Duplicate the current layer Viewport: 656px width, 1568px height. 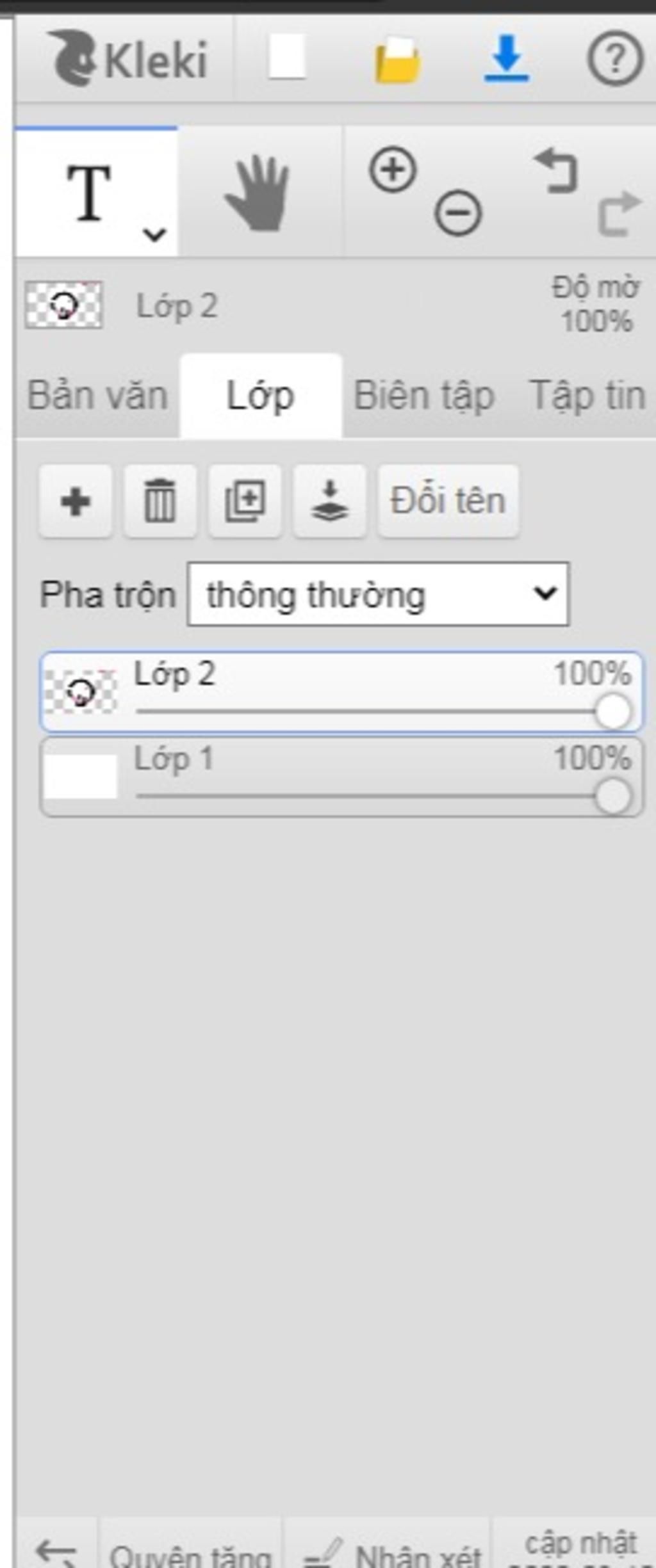(245, 501)
